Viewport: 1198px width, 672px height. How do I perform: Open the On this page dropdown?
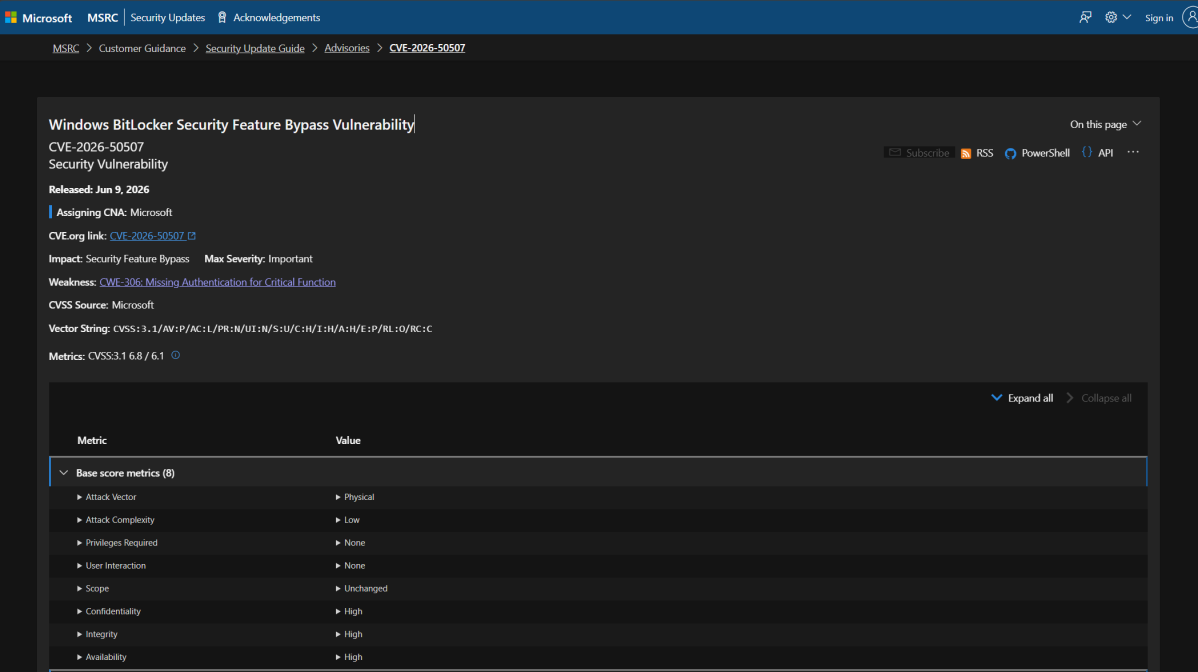point(1105,124)
